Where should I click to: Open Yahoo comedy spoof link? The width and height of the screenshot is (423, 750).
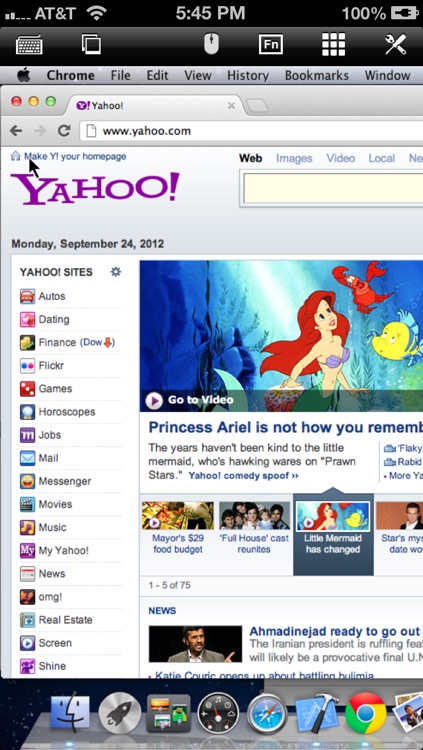pyautogui.click(x=244, y=476)
